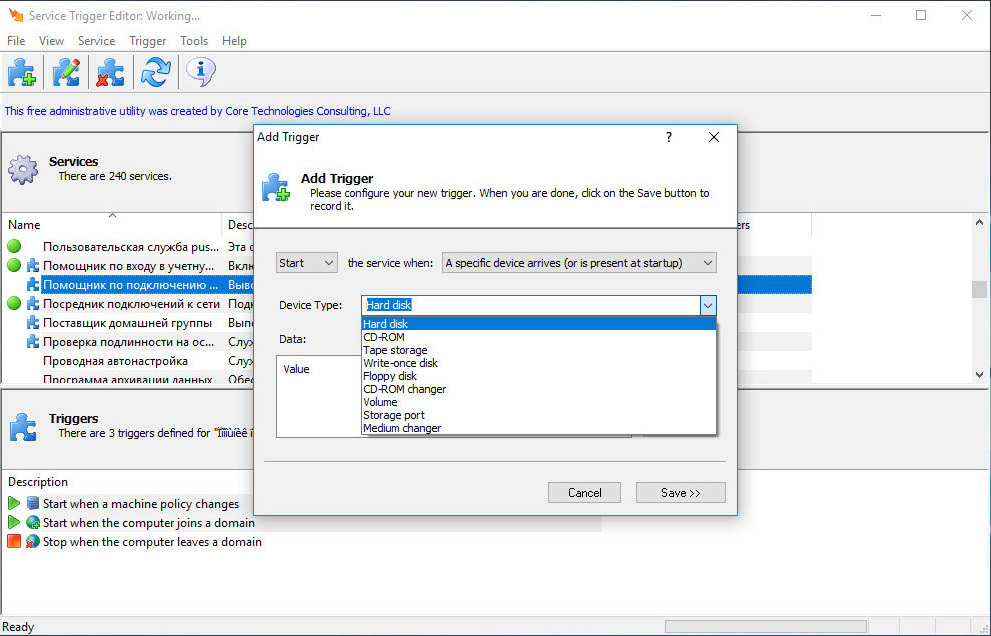Viewport: 991px width, 636px height.
Task: Pick CD-ROM changer from list
Action: (538, 389)
